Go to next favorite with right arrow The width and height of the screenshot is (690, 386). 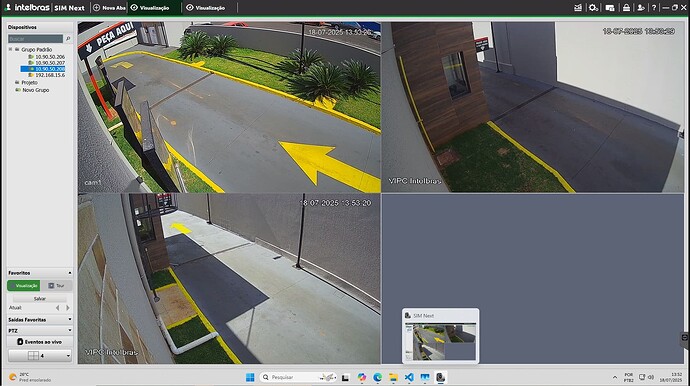coord(67,308)
